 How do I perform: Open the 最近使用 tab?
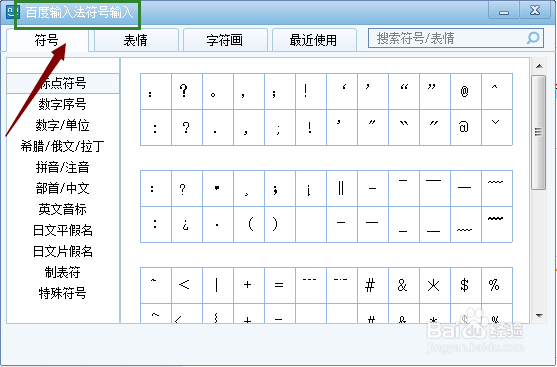(x=313, y=40)
